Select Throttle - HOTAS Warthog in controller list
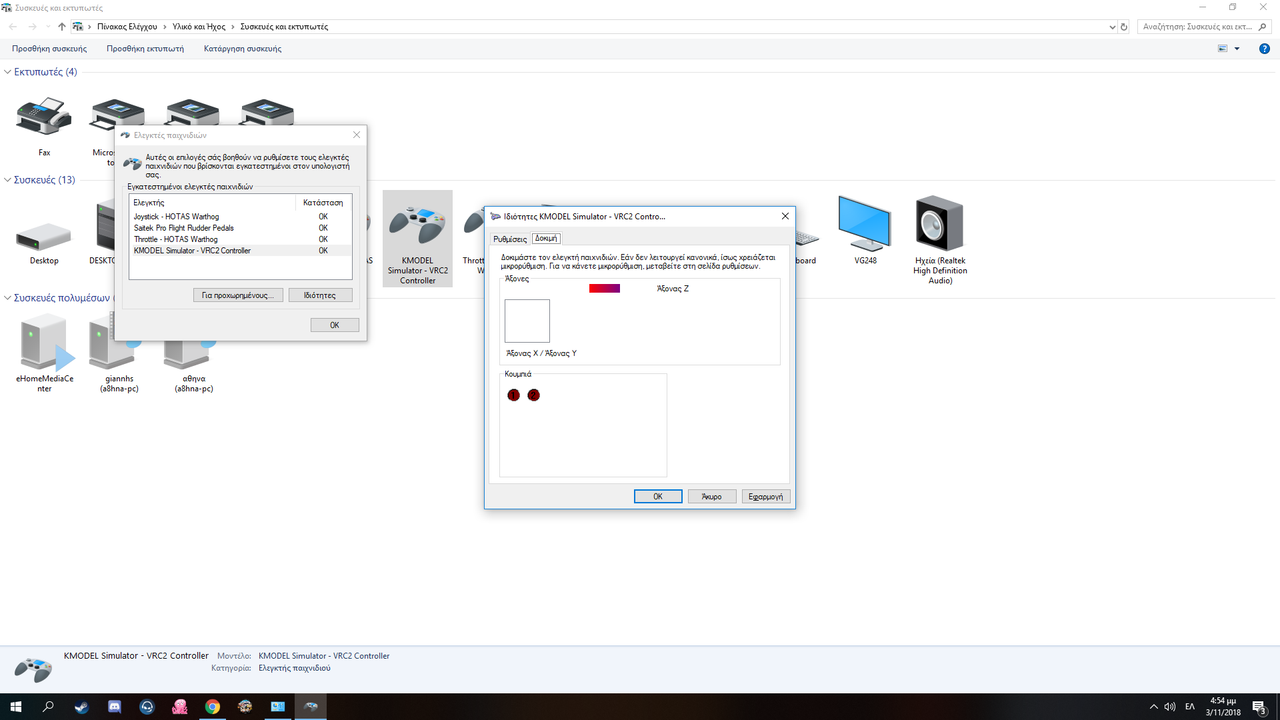1280x720 pixels. pyautogui.click(x=241, y=239)
